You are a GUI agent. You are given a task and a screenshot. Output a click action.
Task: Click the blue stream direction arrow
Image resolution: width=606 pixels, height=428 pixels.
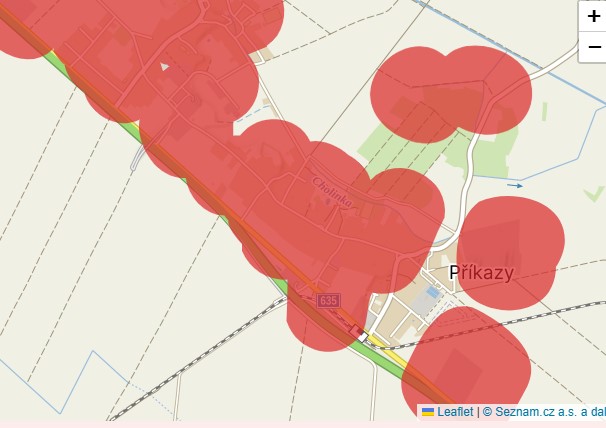click(x=515, y=186)
